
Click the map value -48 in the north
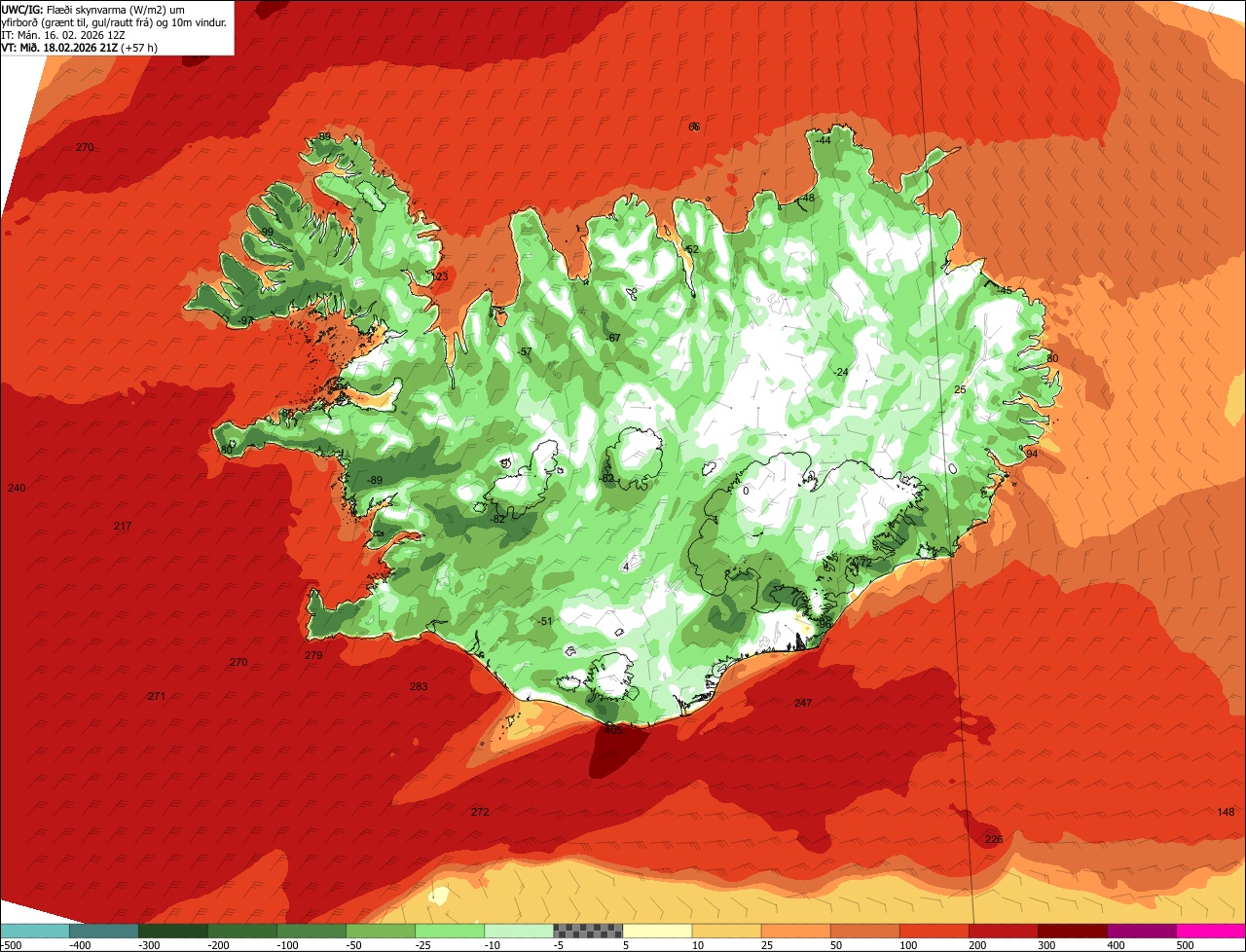(x=805, y=198)
